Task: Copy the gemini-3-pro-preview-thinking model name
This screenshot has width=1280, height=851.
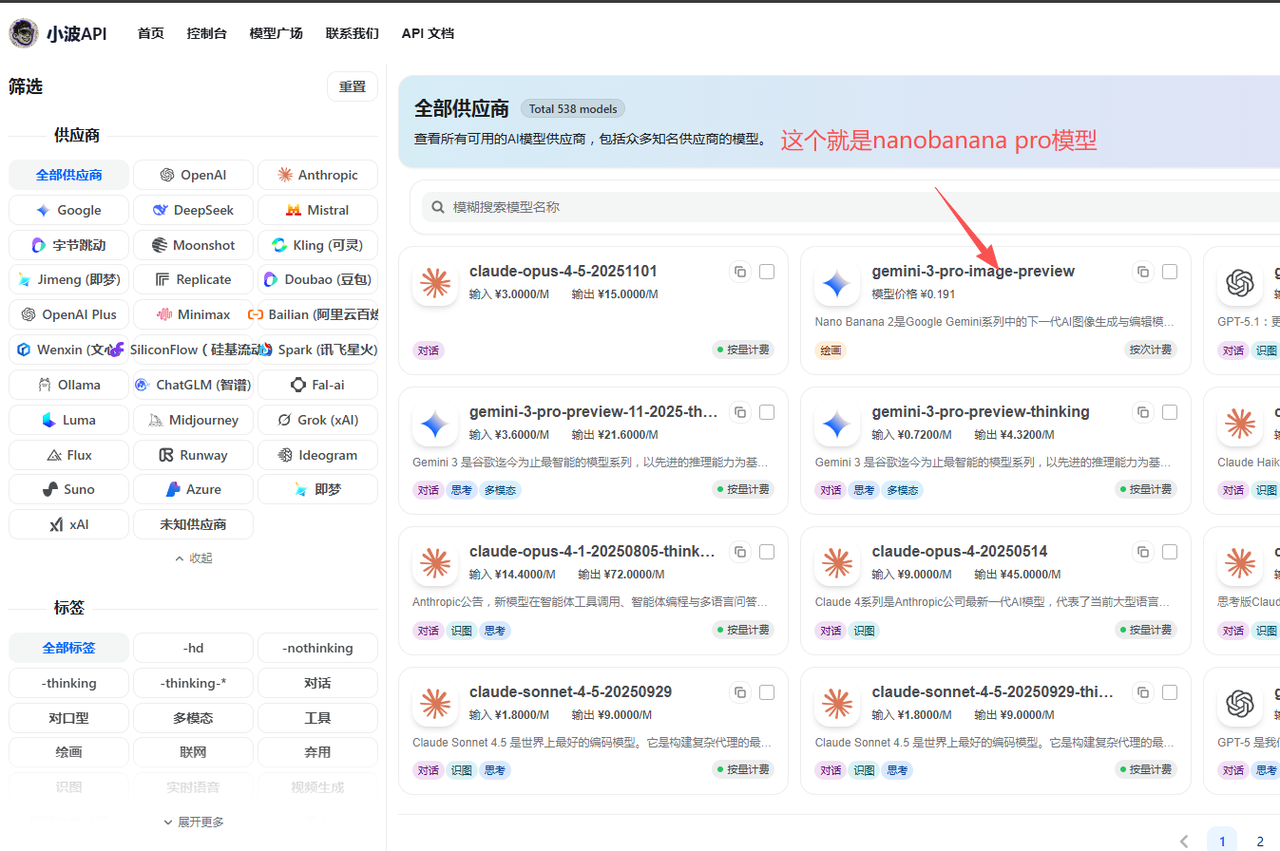Action: pos(1143,412)
